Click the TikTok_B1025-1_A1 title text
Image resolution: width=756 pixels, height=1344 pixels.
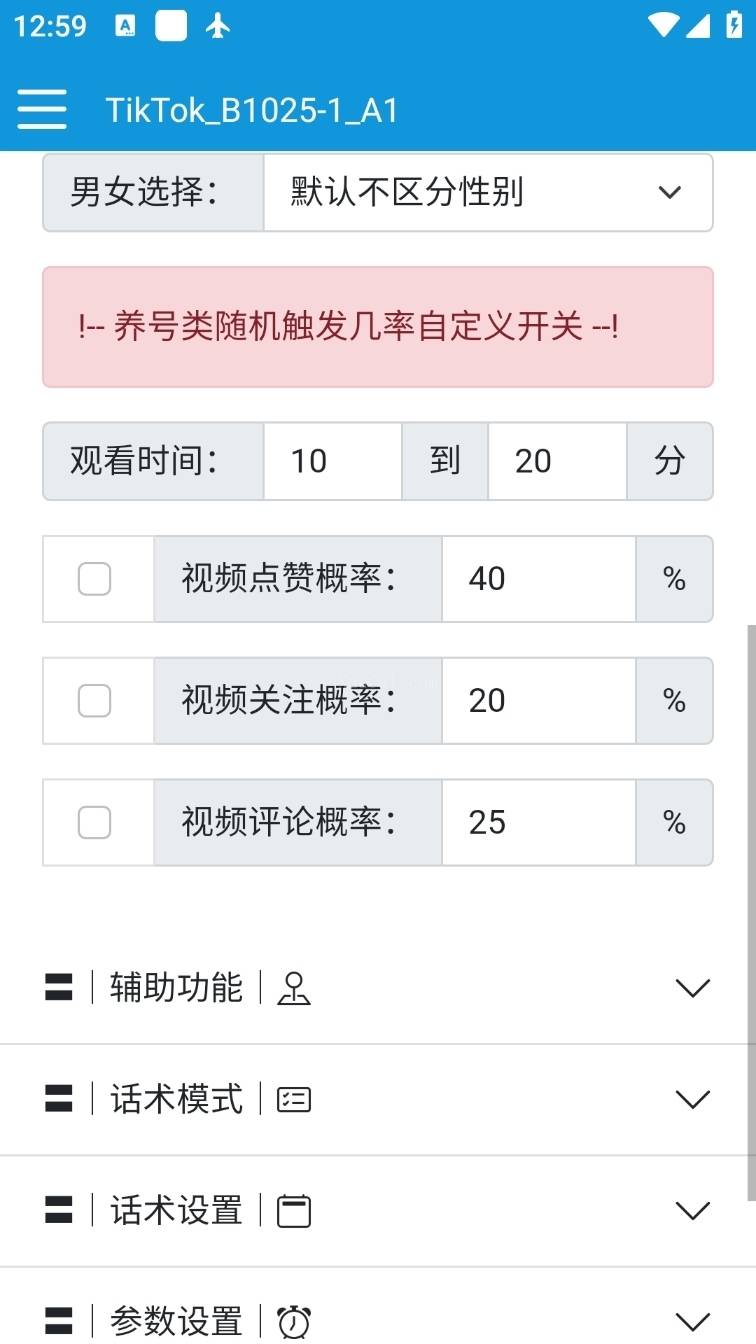tap(252, 110)
